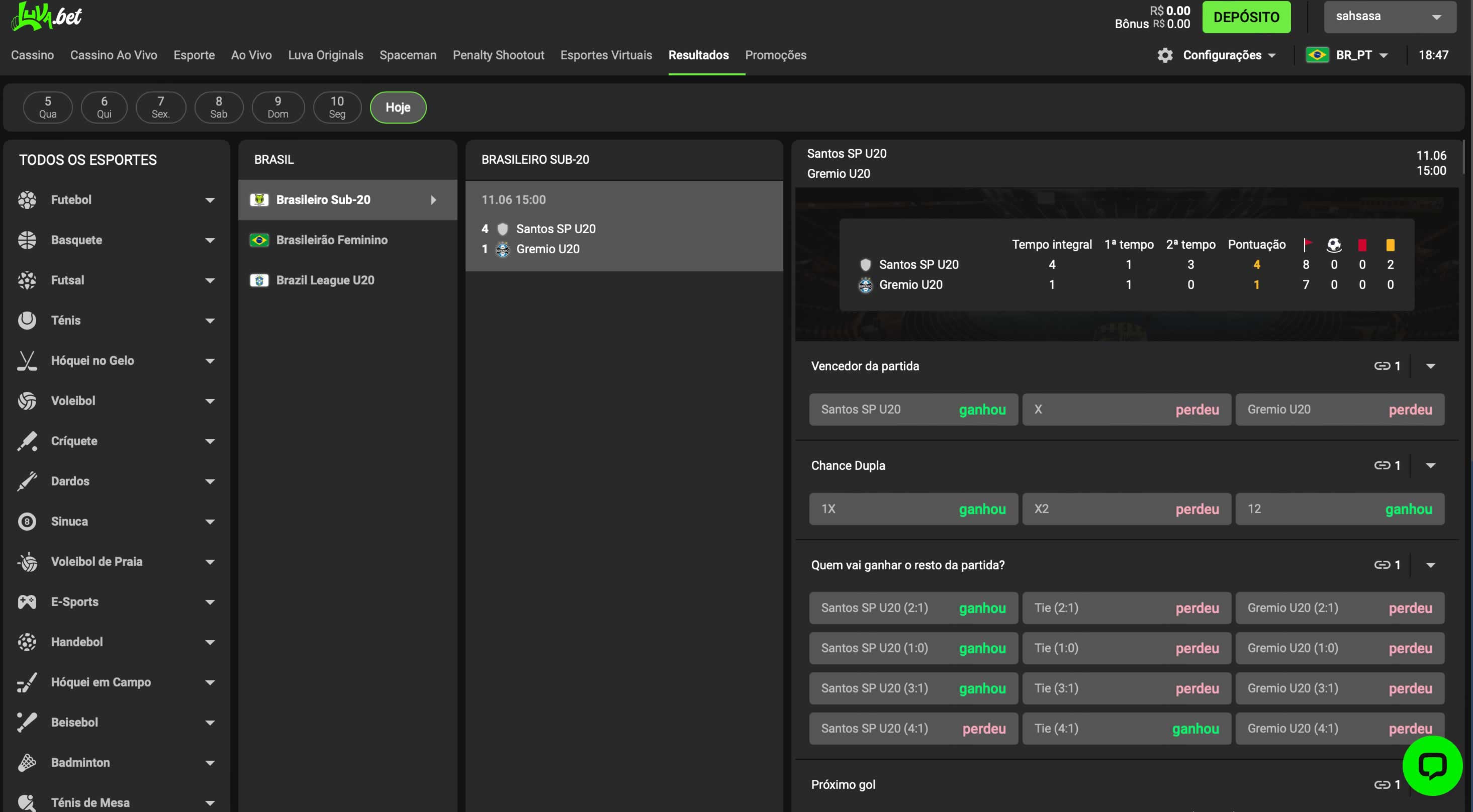The width and height of the screenshot is (1473, 812).
Task: Click the Beisebol bat icon
Action: (x=27, y=722)
